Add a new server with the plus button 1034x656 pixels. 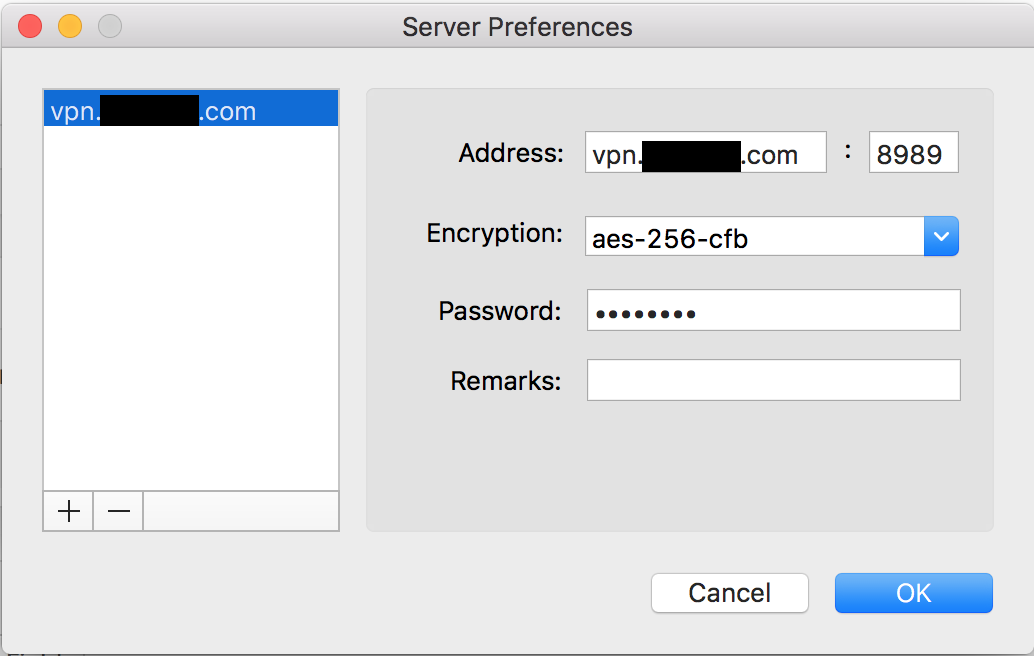click(69, 511)
